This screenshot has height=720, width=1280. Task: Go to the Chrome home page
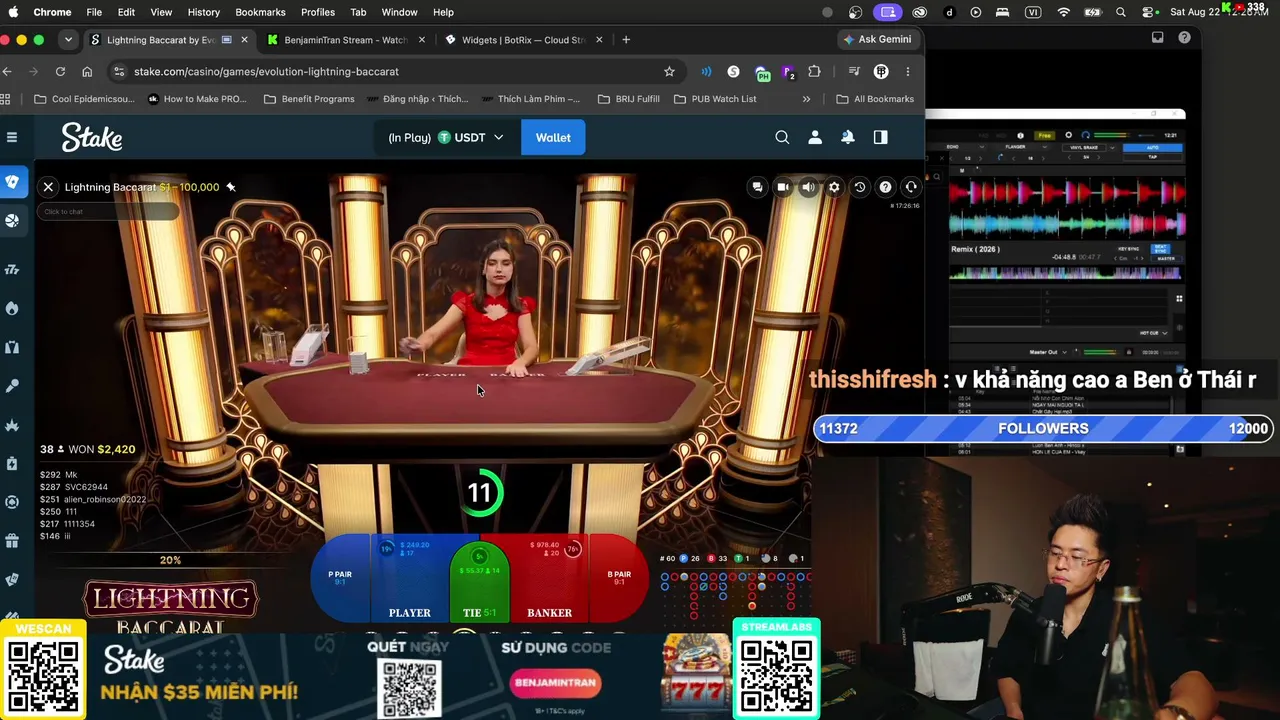tap(87, 72)
